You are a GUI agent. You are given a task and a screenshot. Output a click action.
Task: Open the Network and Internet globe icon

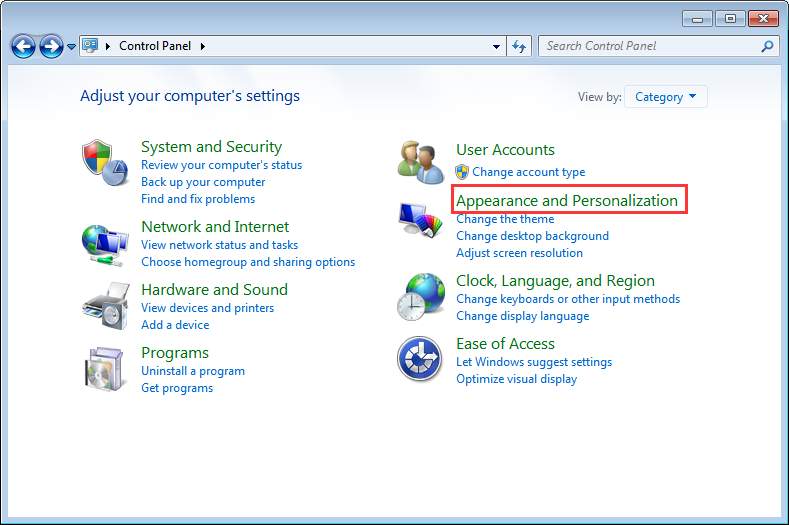coord(105,245)
